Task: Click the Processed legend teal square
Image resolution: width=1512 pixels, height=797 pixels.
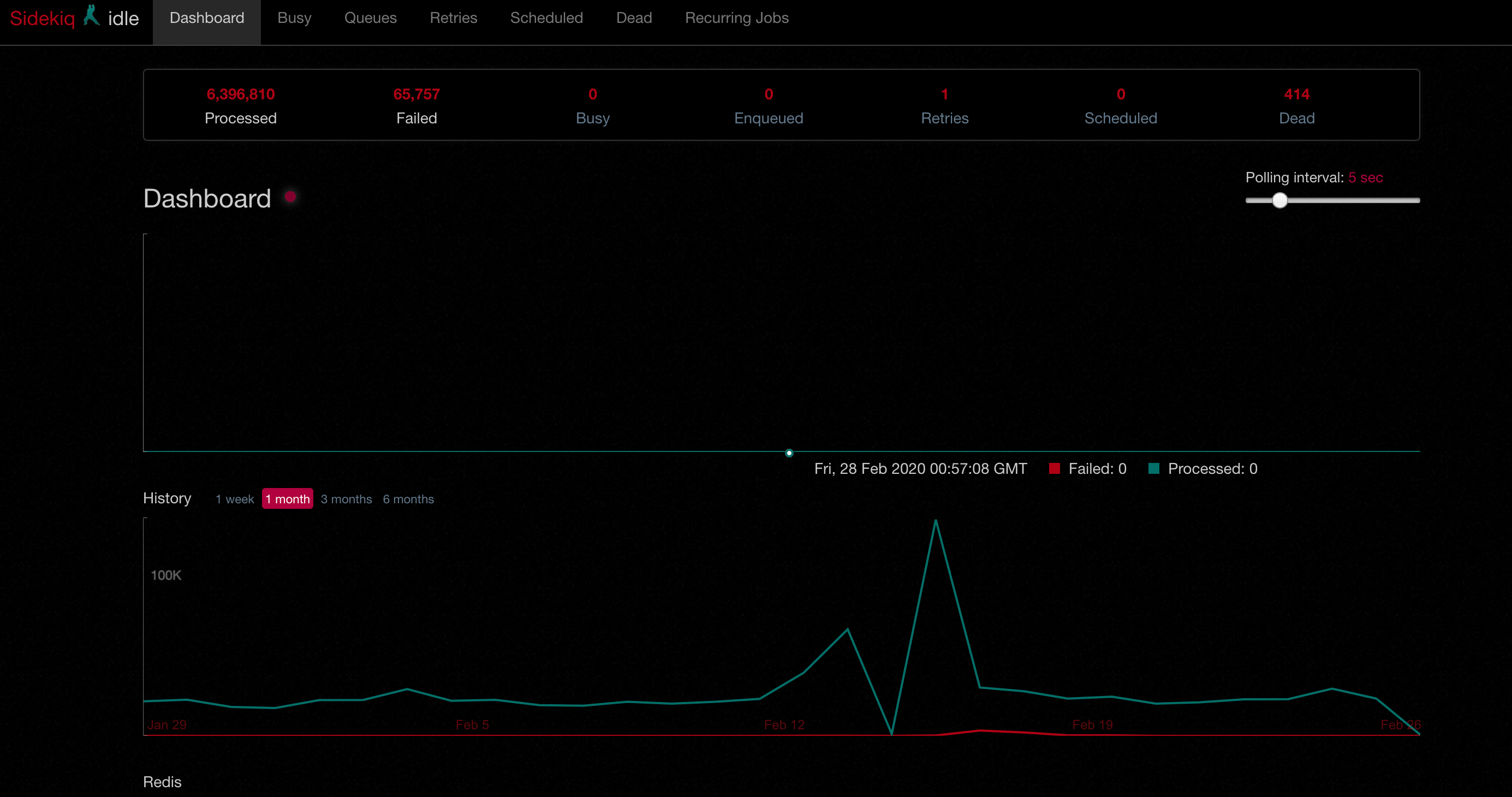Action: (1153, 468)
